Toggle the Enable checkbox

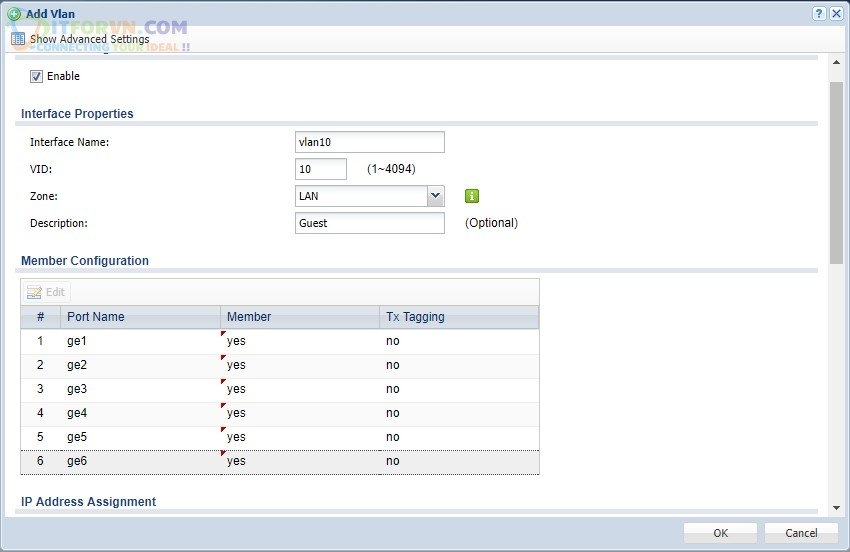click(37, 76)
